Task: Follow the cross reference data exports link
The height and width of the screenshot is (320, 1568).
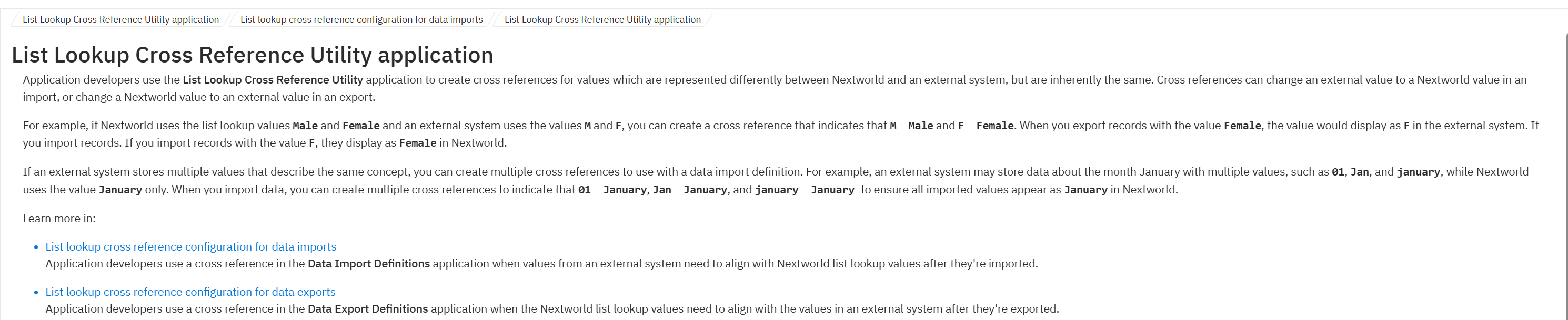Action: tap(190, 292)
